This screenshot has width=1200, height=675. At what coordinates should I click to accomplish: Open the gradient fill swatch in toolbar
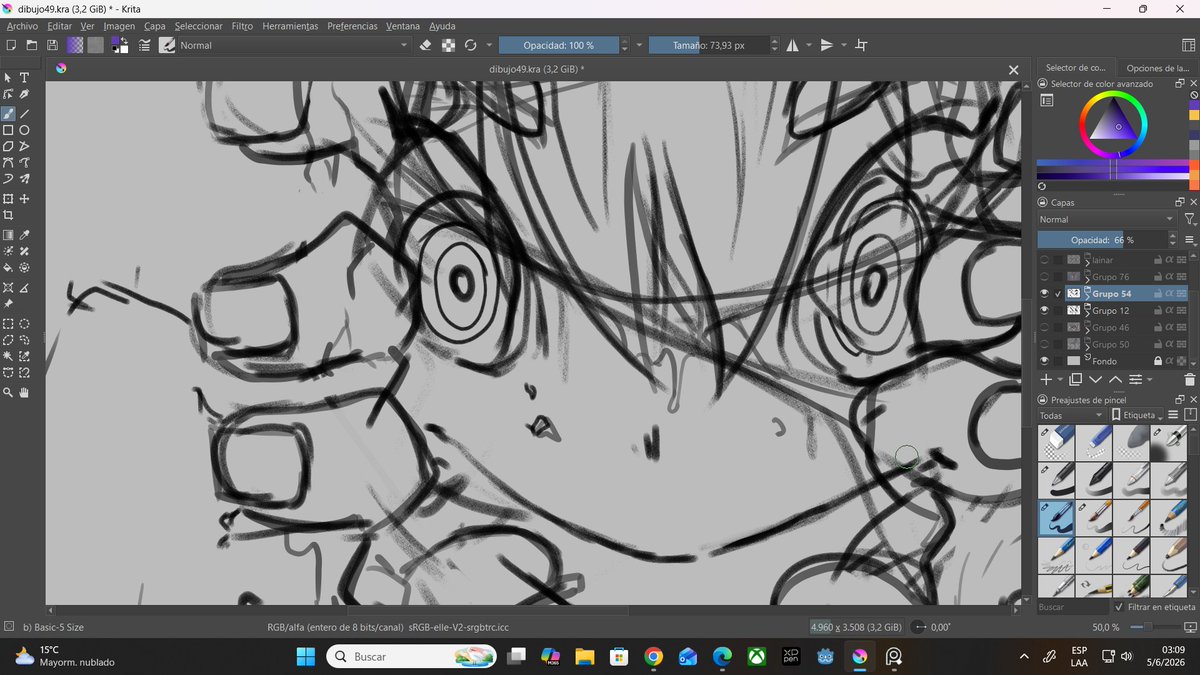75,45
